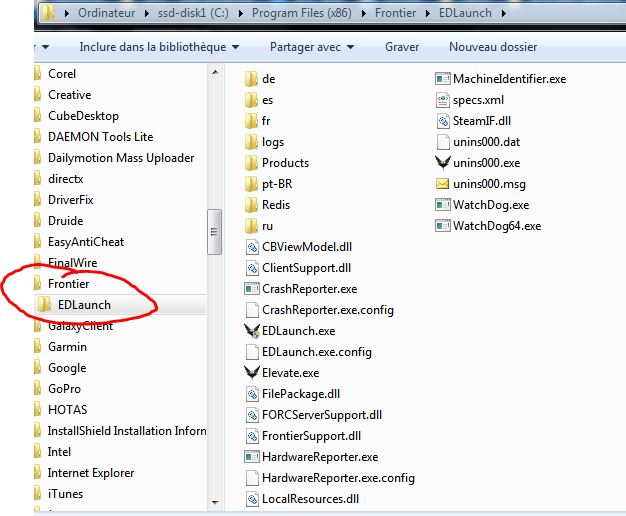The width and height of the screenshot is (626, 516).
Task: Click the tree scrollbar thumb
Action: pos(214,232)
